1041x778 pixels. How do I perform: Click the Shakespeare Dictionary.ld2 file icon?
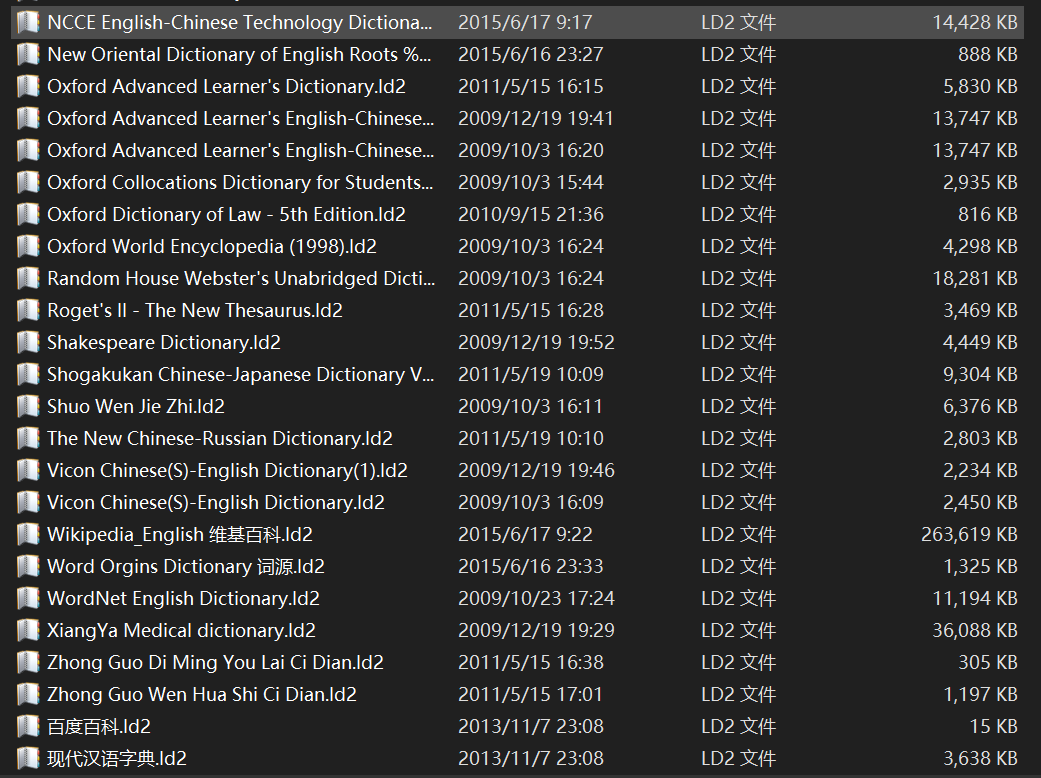[x=28, y=343]
